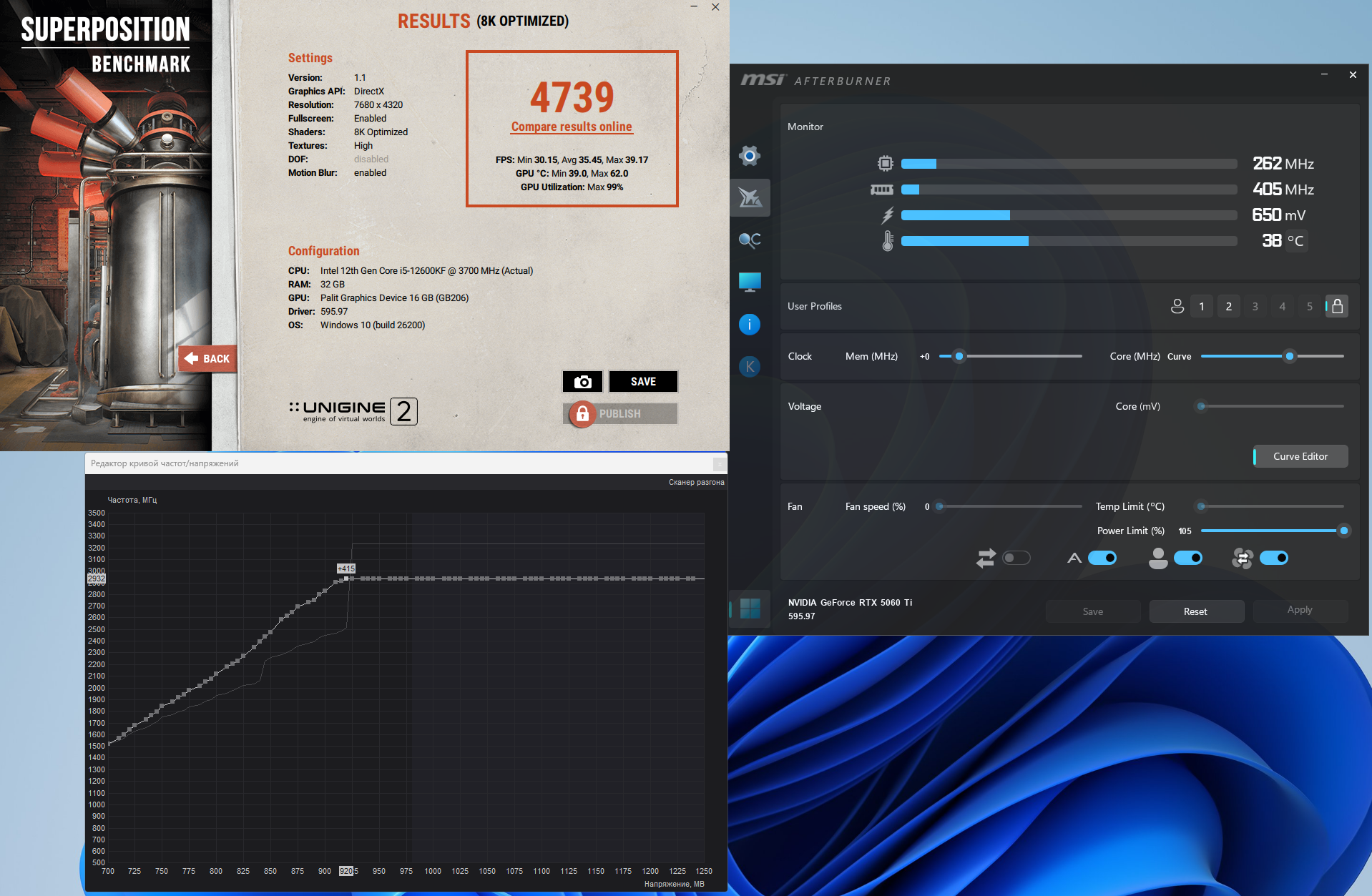The width and height of the screenshot is (1372, 896).
Task: Click the GPU chip clock icon in Monitor
Action: pos(886,164)
